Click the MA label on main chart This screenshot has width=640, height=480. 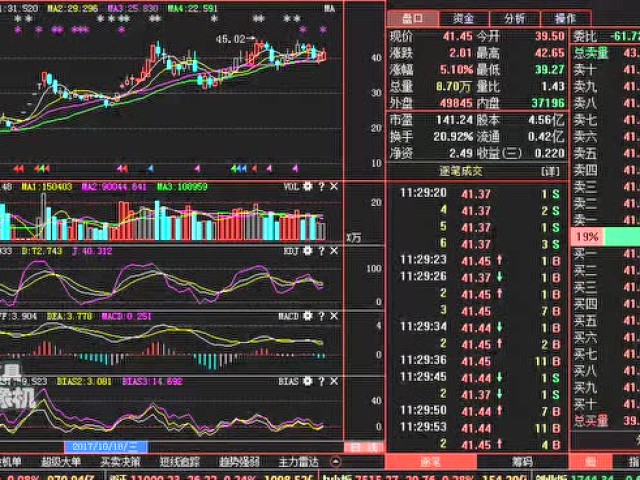pyautogui.click(x=329, y=9)
